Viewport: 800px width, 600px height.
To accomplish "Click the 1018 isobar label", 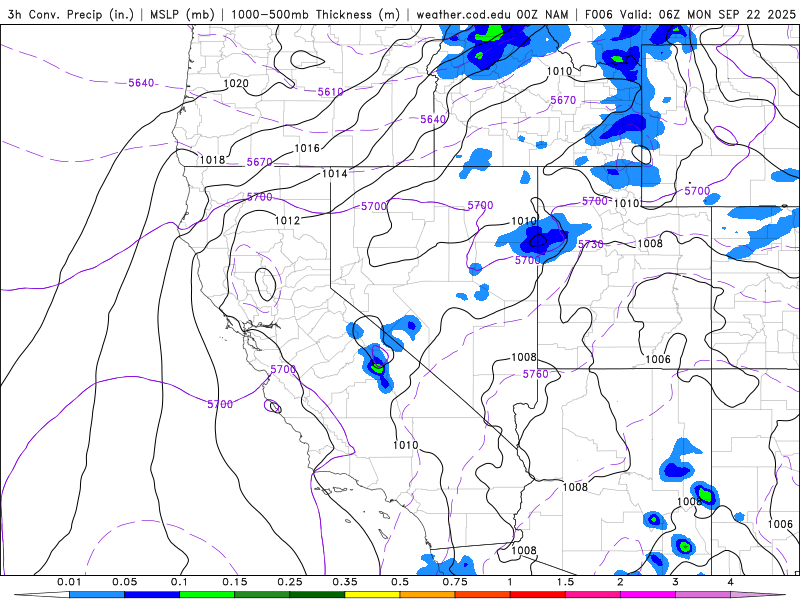I will (212, 160).
